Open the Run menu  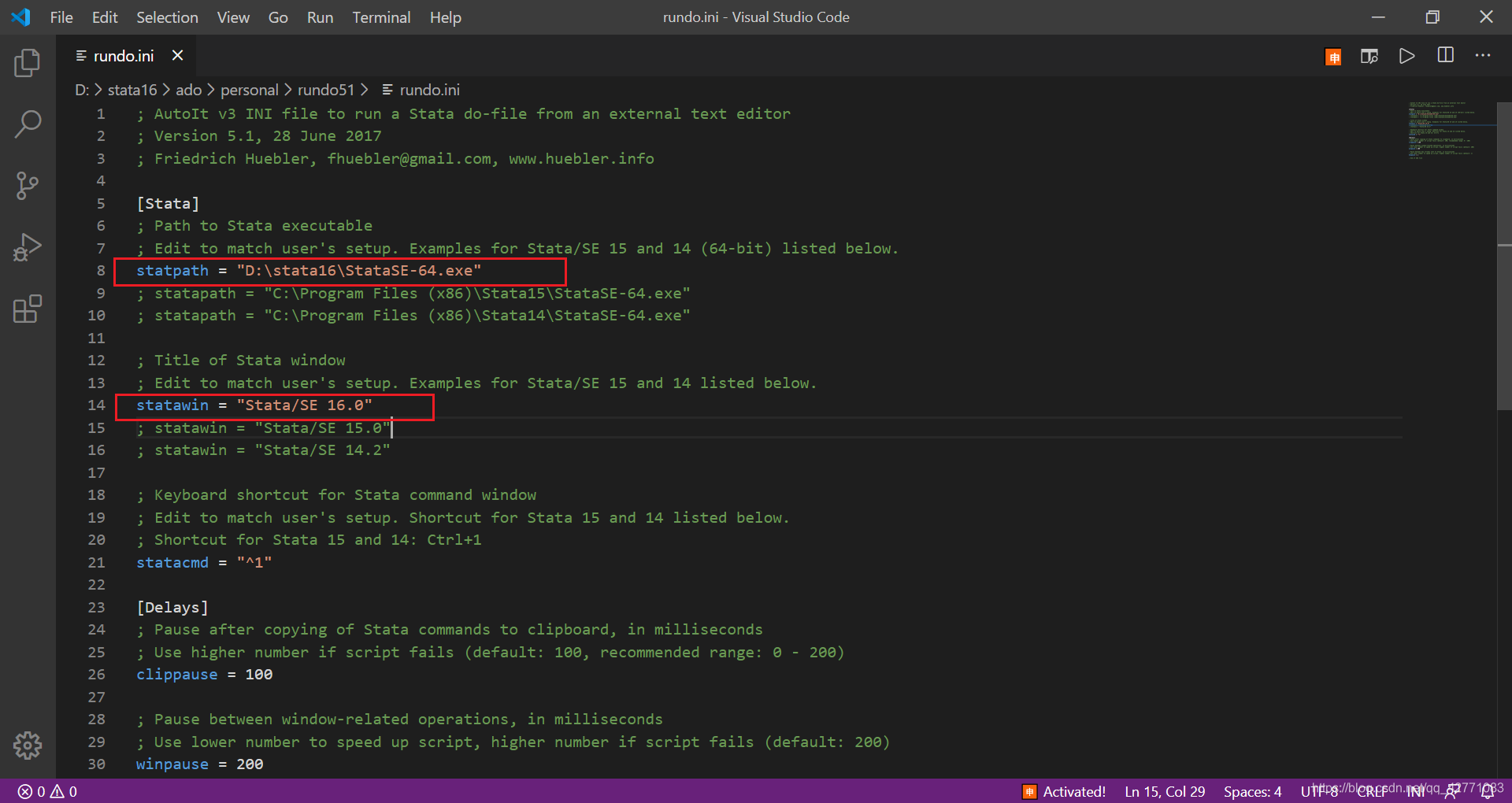pos(319,17)
